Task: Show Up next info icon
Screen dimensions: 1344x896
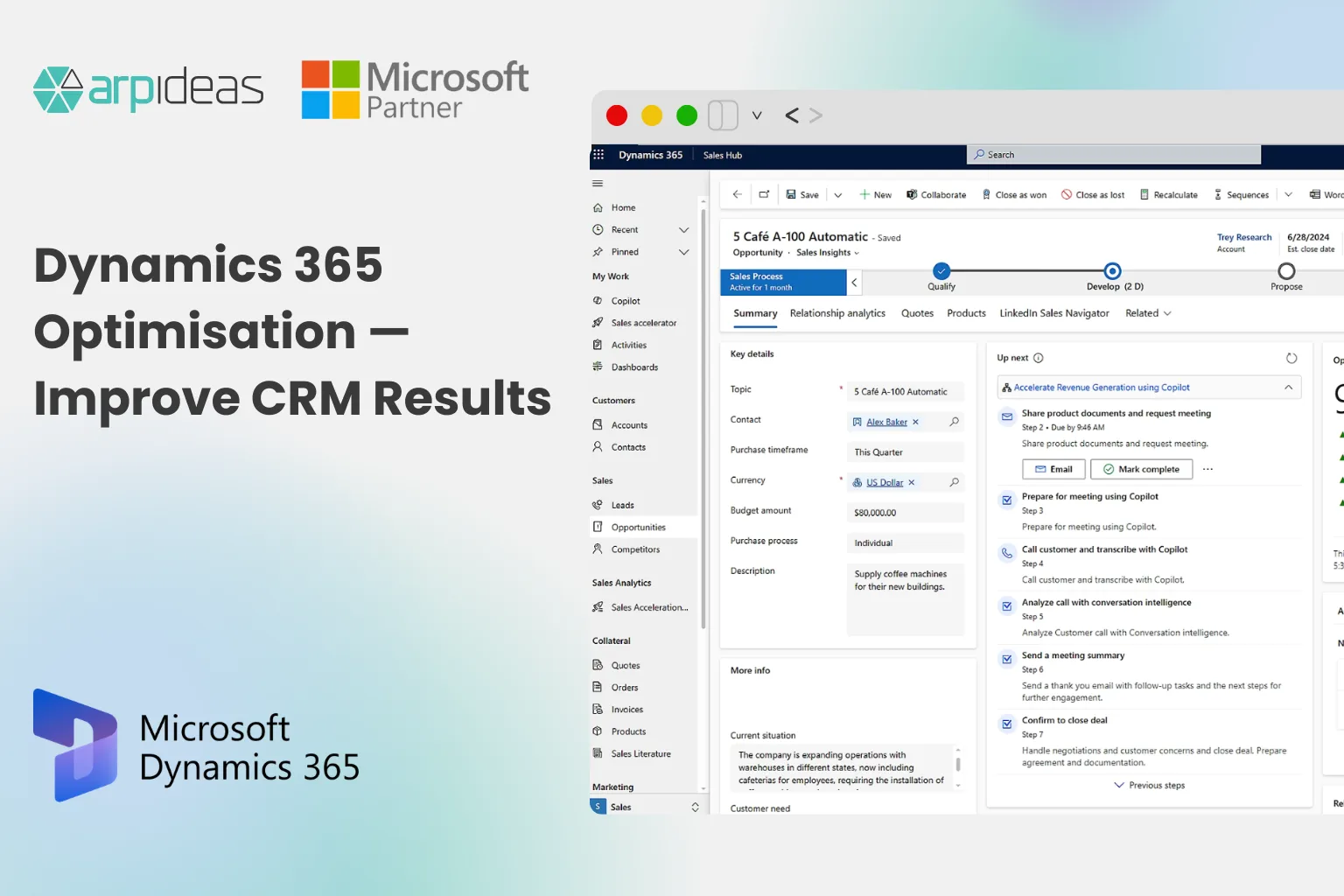Action: point(1039,358)
